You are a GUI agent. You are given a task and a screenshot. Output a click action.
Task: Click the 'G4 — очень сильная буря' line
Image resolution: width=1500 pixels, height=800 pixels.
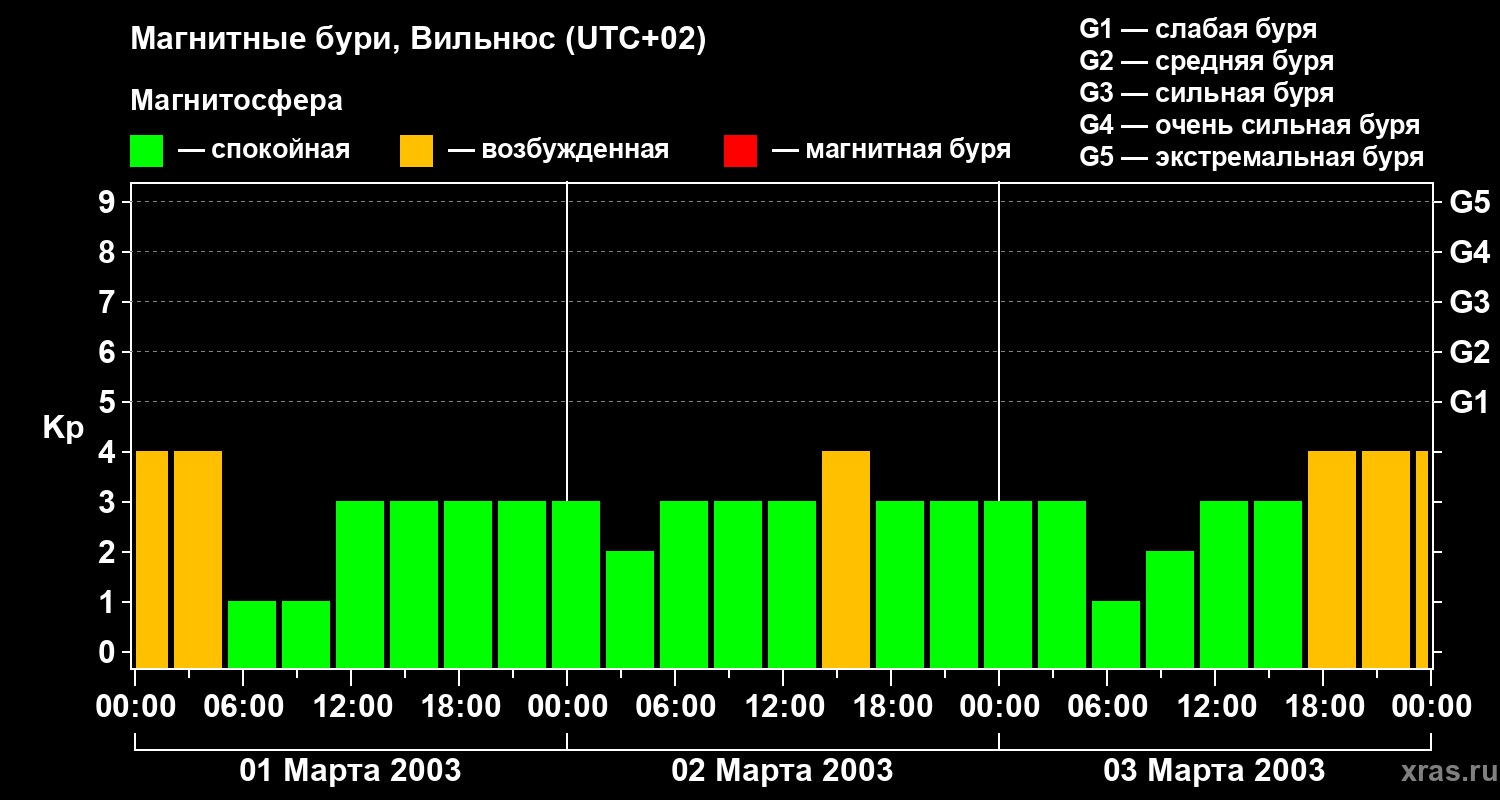click(x=1250, y=125)
